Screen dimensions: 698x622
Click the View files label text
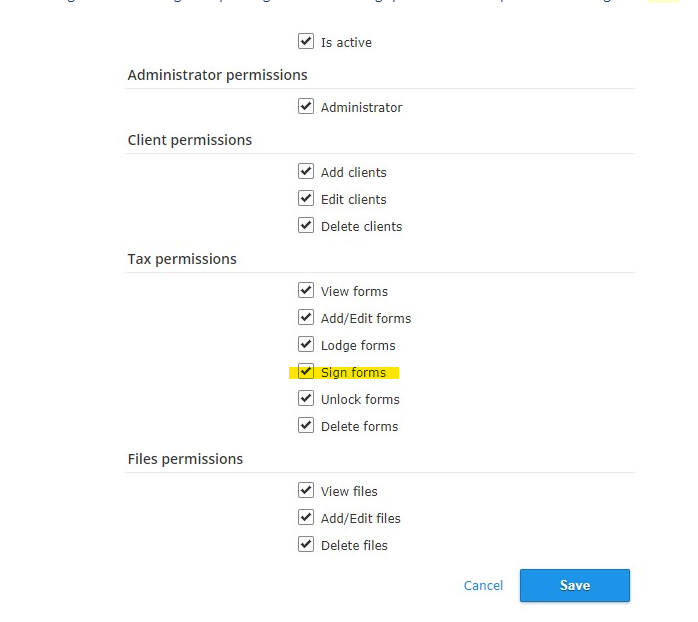click(349, 492)
